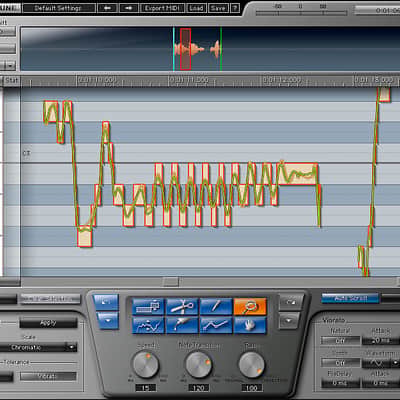Select the orange Zoom magnifier tool
400x400 pixels.
[x=250, y=307]
